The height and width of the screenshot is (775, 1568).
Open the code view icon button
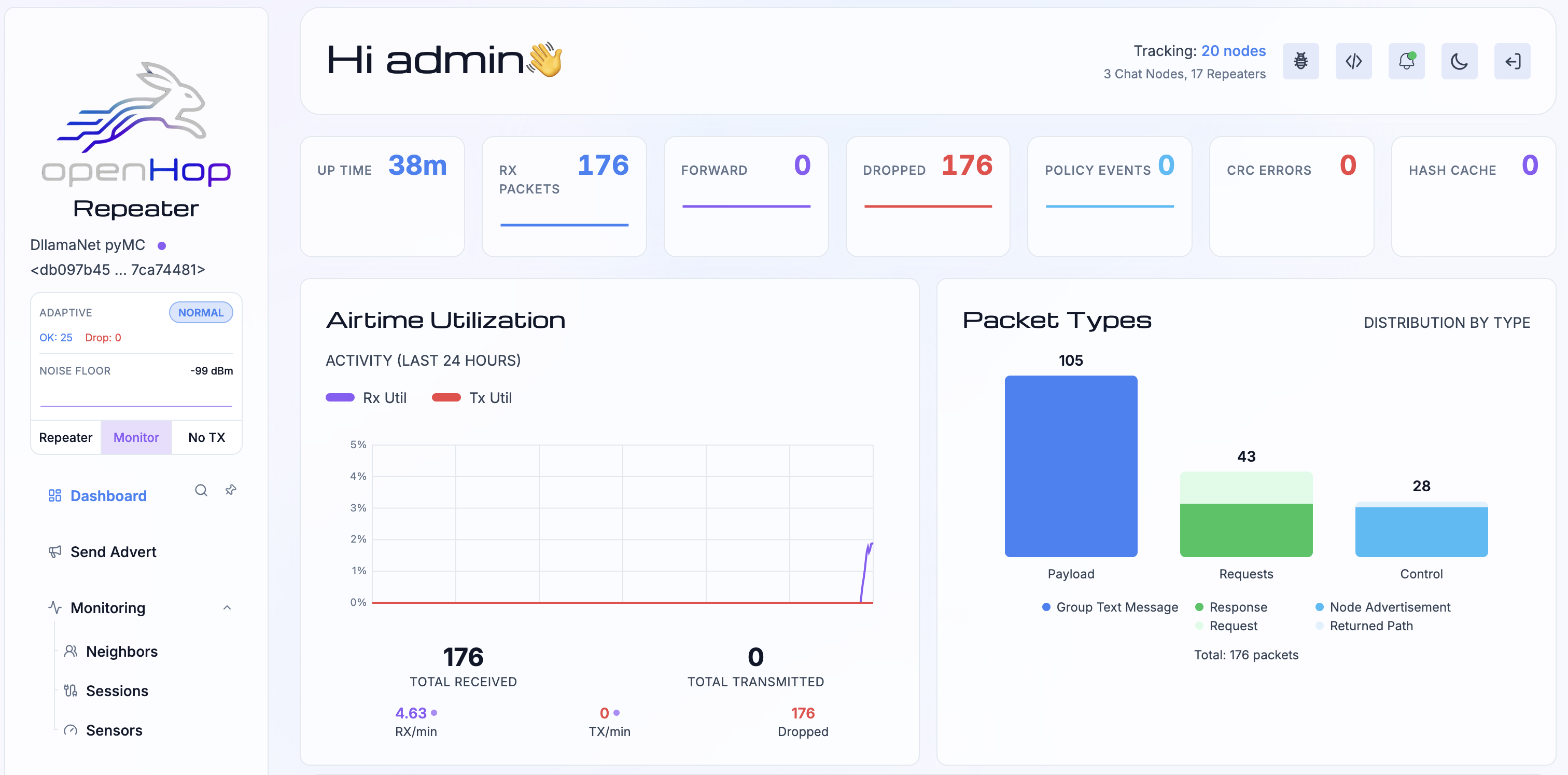point(1353,61)
